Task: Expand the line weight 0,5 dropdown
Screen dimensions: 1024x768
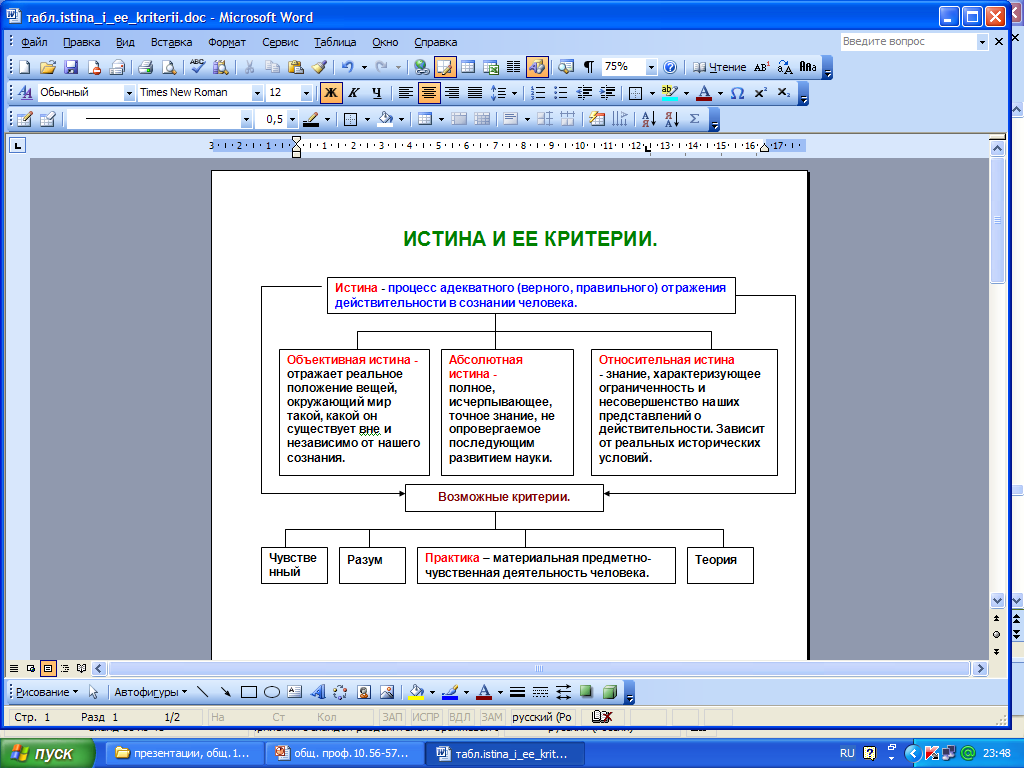Action: (x=293, y=120)
